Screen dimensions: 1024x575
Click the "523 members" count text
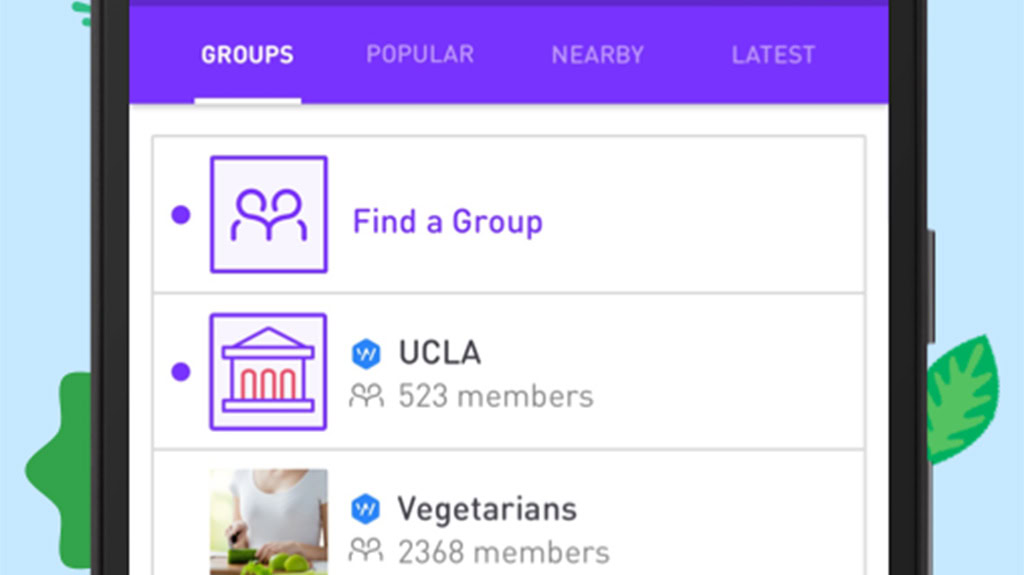(x=495, y=396)
